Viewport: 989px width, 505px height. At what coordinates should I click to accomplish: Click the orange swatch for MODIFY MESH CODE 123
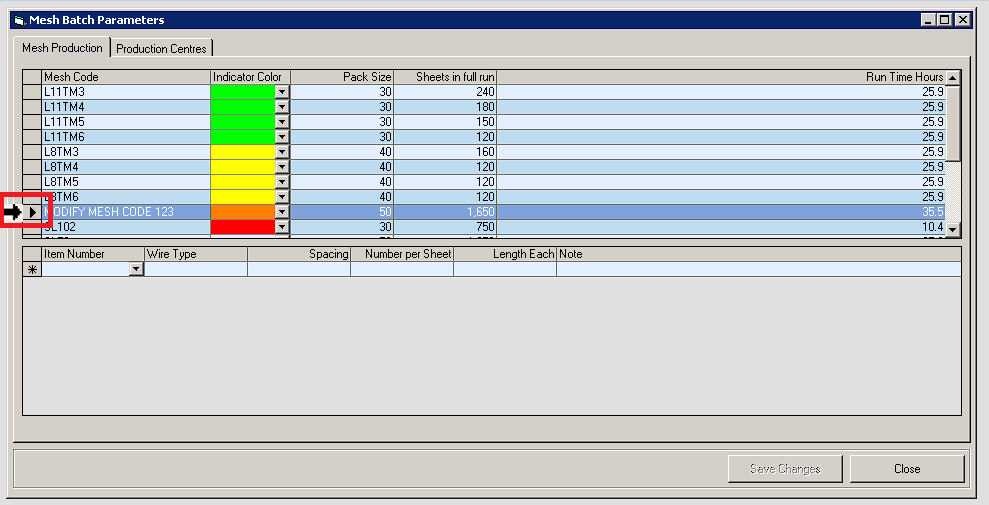coord(243,212)
